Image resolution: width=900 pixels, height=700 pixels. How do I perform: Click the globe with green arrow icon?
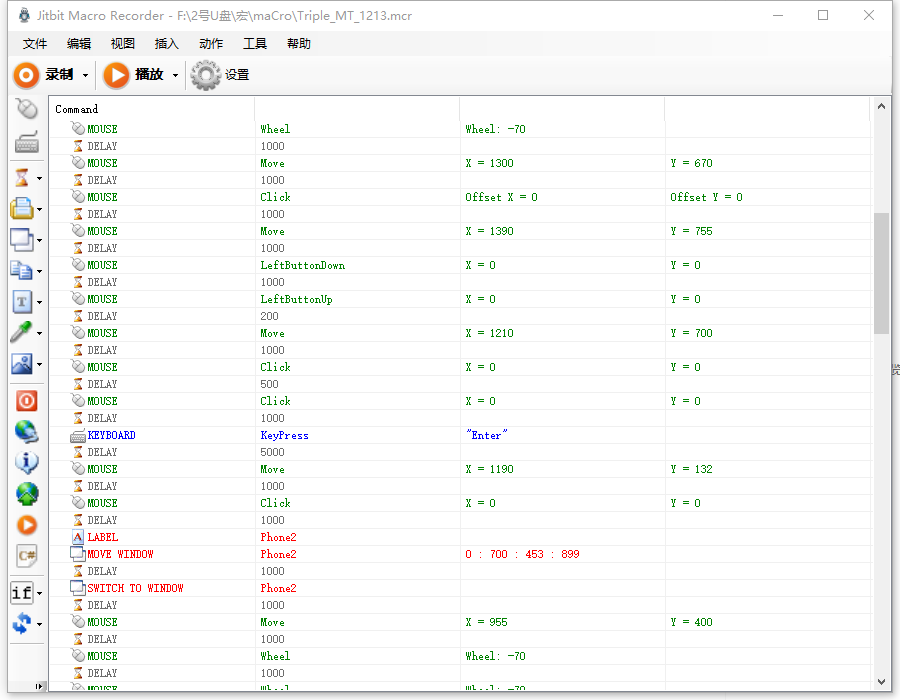click(x=26, y=493)
